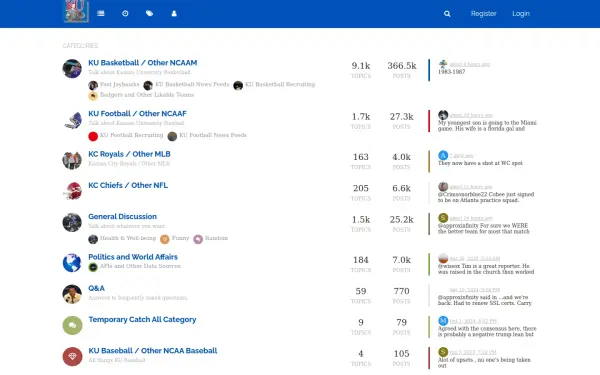Open latest post '1983-1987' in KU Basketball
Screen dimensions: 600x375
[452, 72]
